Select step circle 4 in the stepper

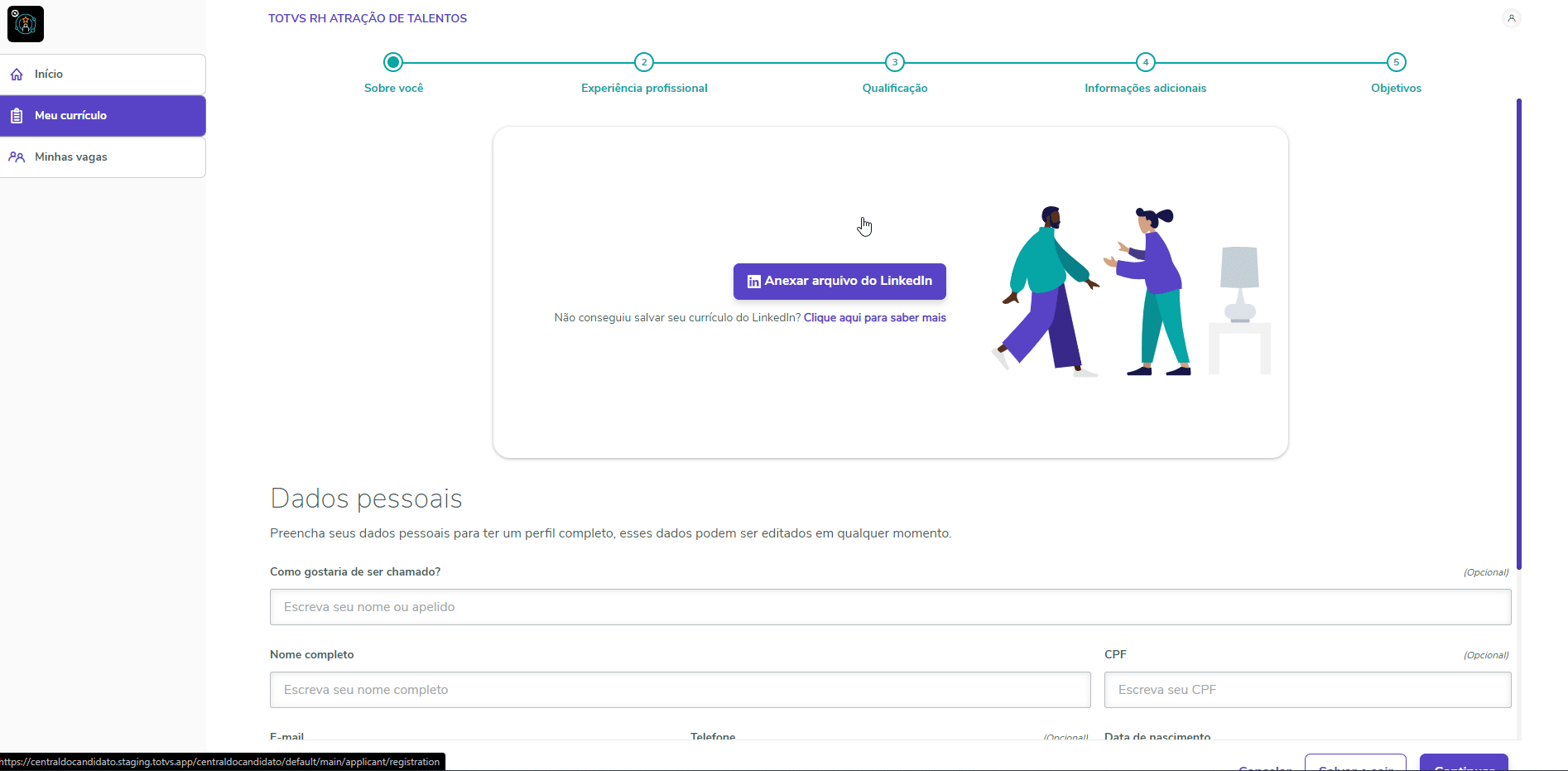(x=1146, y=62)
